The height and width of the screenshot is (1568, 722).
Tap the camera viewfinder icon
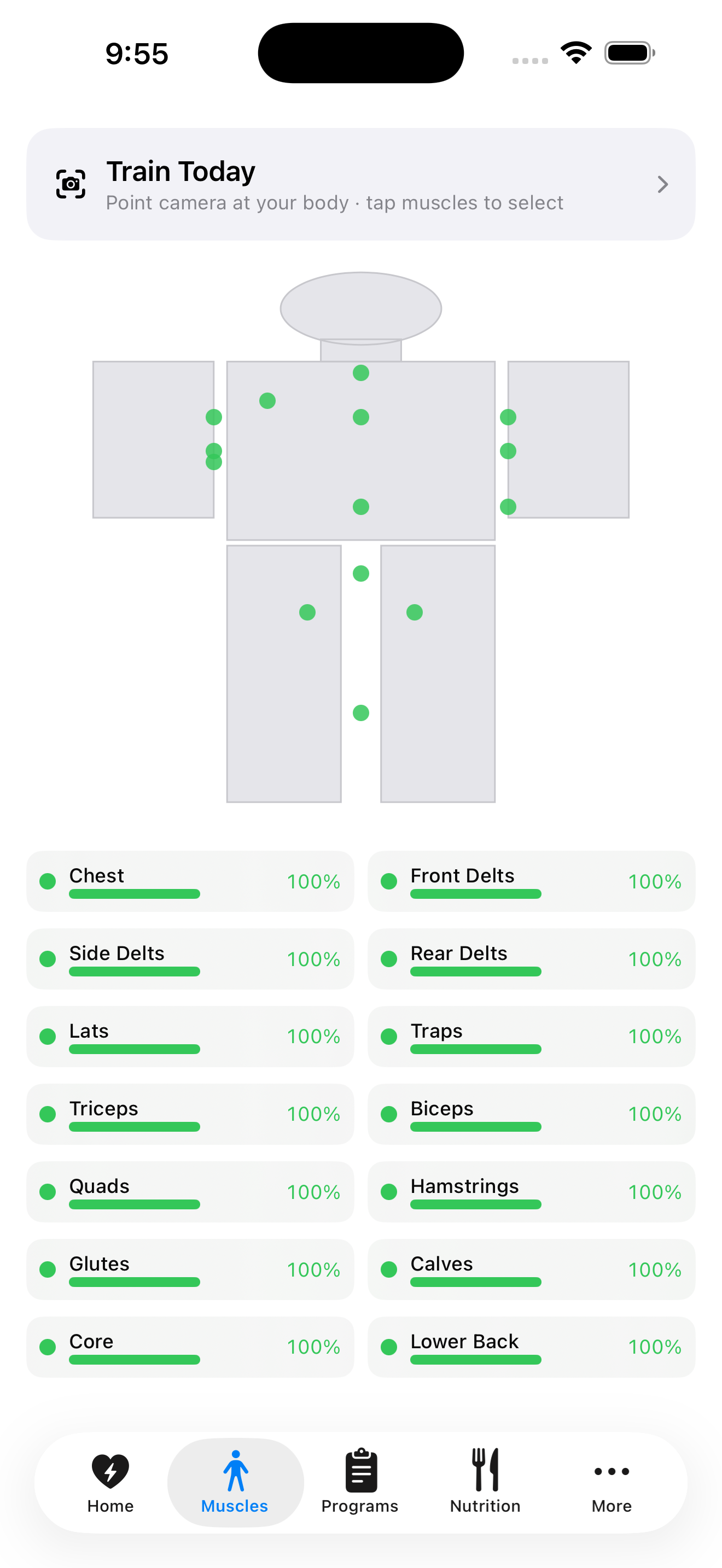point(71,184)
